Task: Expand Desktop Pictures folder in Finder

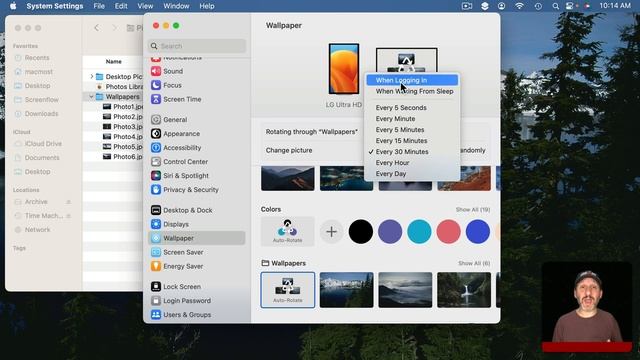Action: click(x=91, y=76)
